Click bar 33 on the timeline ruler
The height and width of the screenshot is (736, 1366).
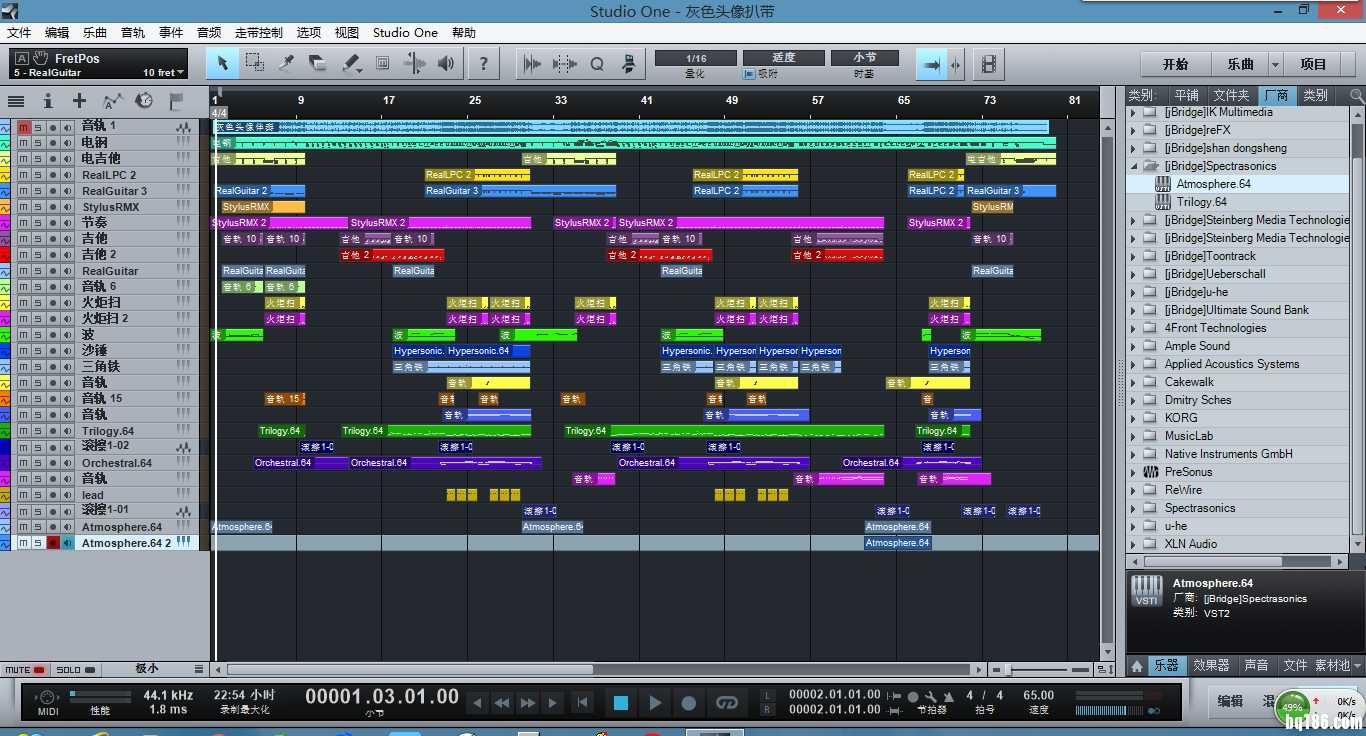click(561, 100)
